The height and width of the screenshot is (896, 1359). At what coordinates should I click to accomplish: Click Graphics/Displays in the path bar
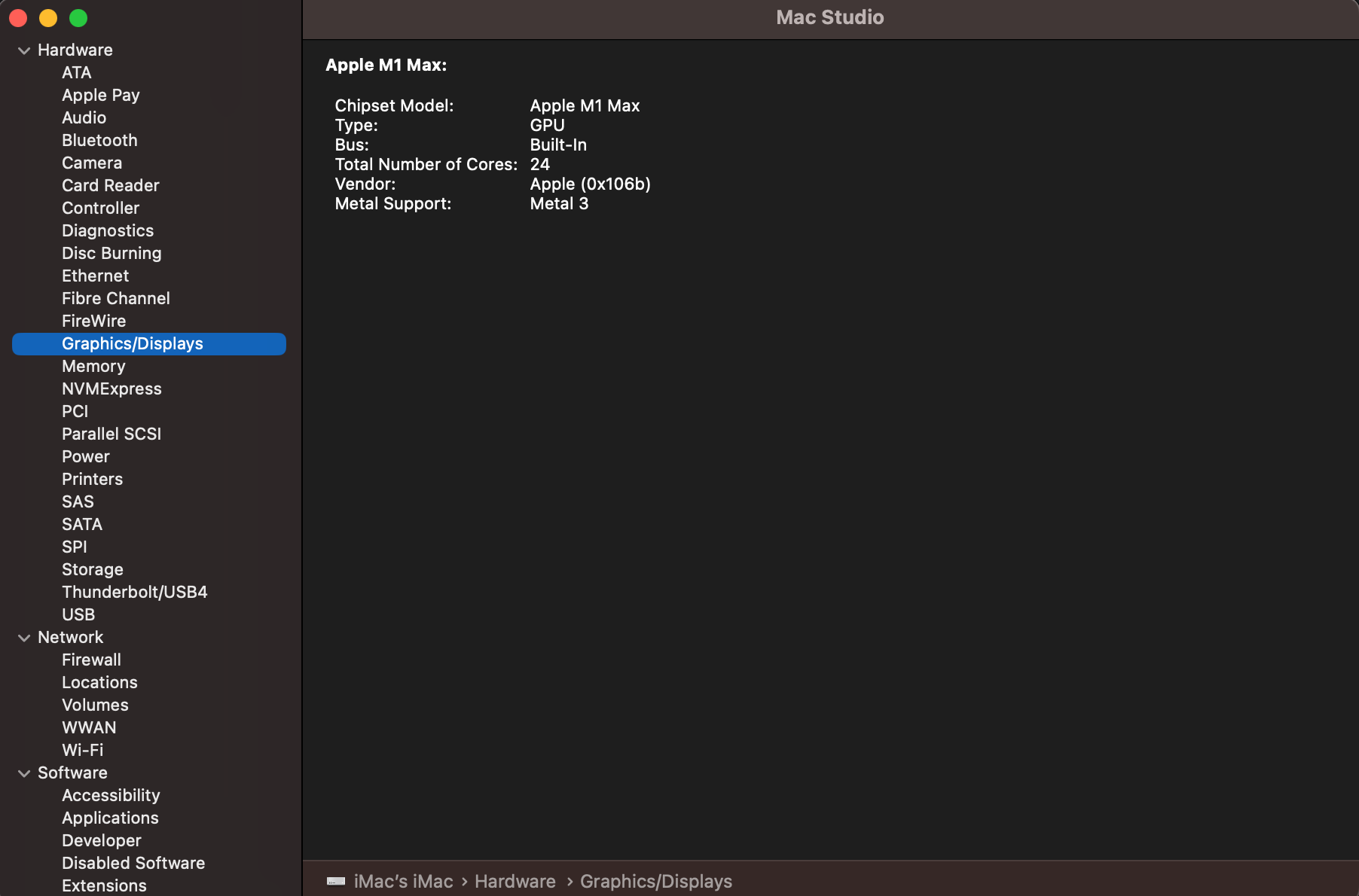(656, 881)
